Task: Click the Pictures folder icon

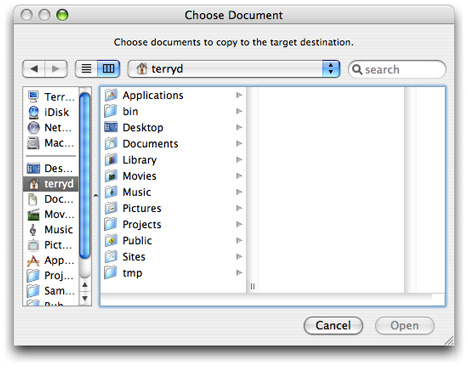Action: [111, 208]
